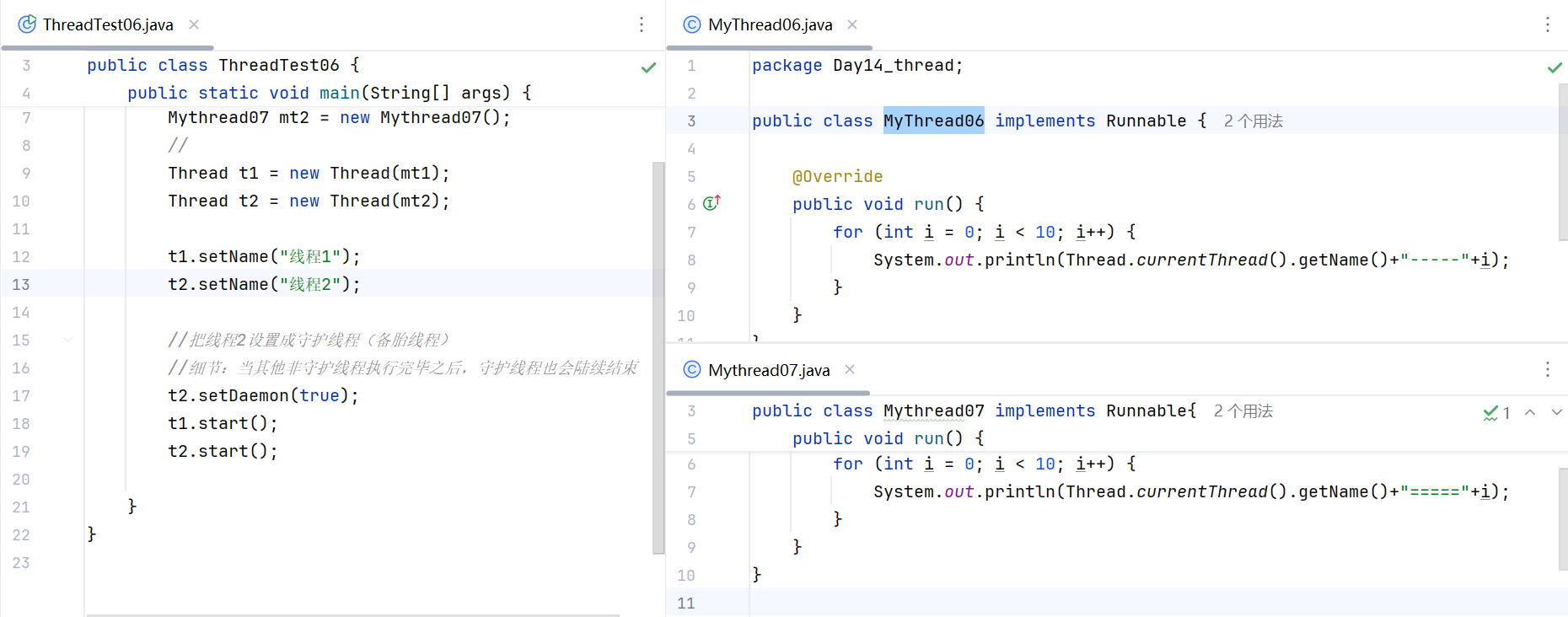The width and height of the screenshot is (1568, 617).
Task: Open tab options menu for MyThread06 editor
Action: point(1548,24)
